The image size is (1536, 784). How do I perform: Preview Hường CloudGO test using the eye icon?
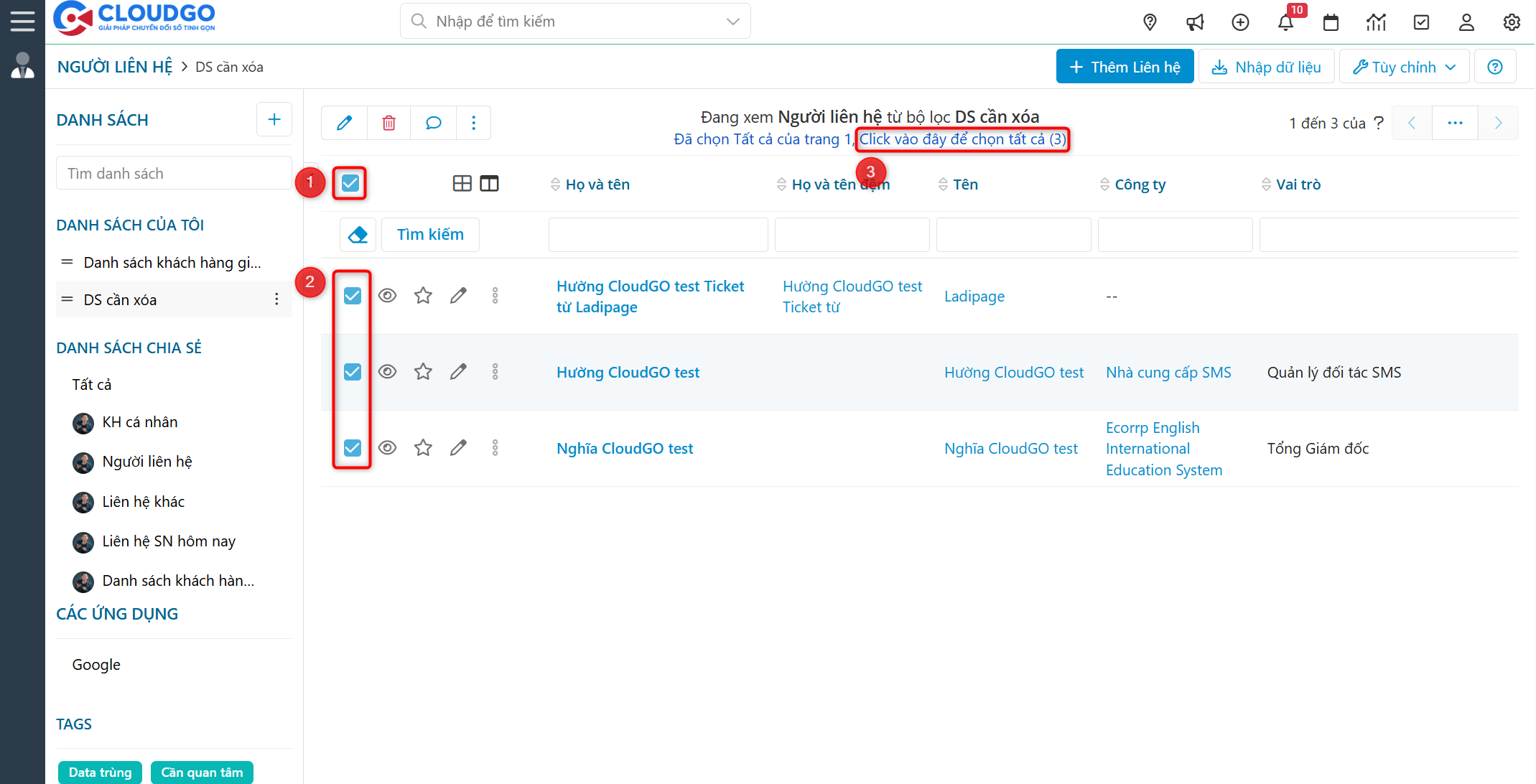point(388,371)
